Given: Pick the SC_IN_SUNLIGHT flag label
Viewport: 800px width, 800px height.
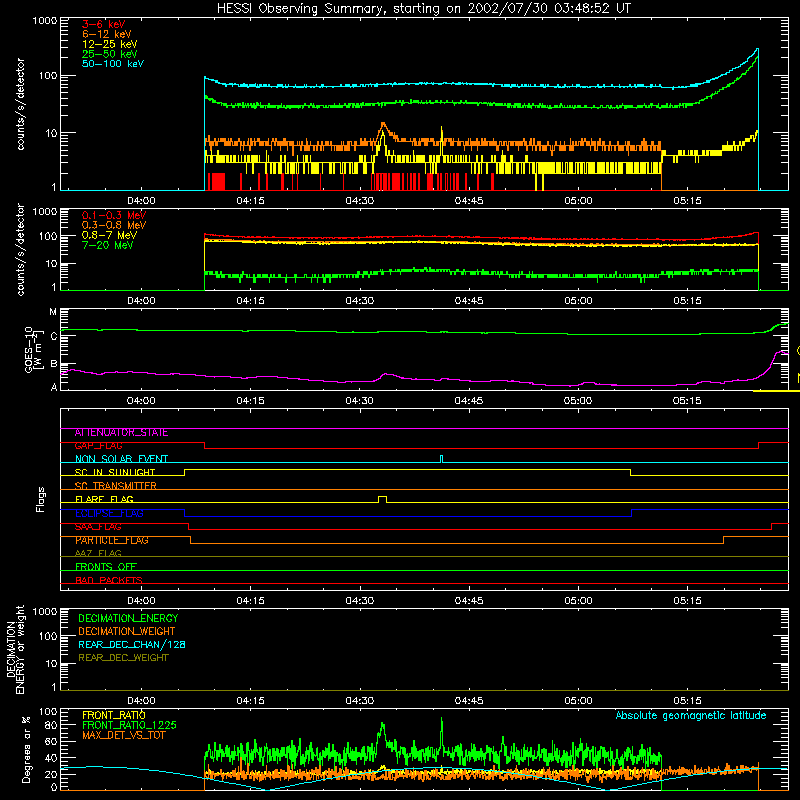Looking at the screenshot, I should click(115, 472).
